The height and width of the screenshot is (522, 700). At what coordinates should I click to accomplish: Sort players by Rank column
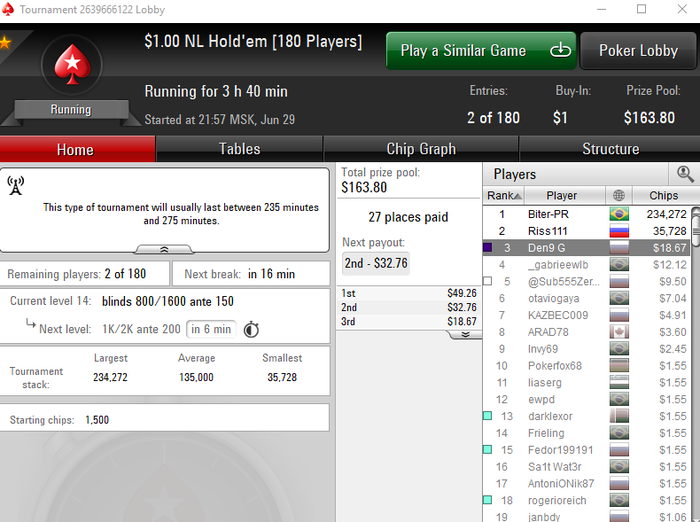click(504, 196)
